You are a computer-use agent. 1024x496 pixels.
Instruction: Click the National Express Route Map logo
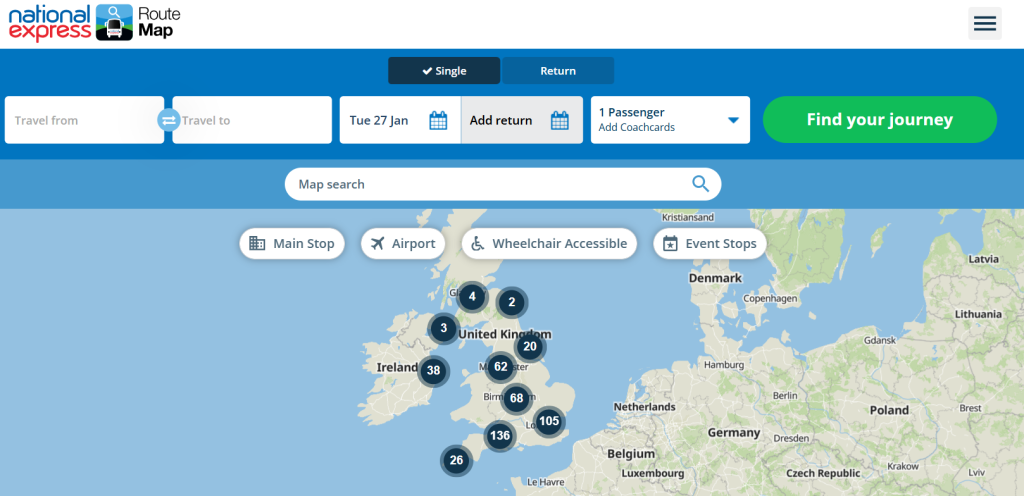point(95,22)
